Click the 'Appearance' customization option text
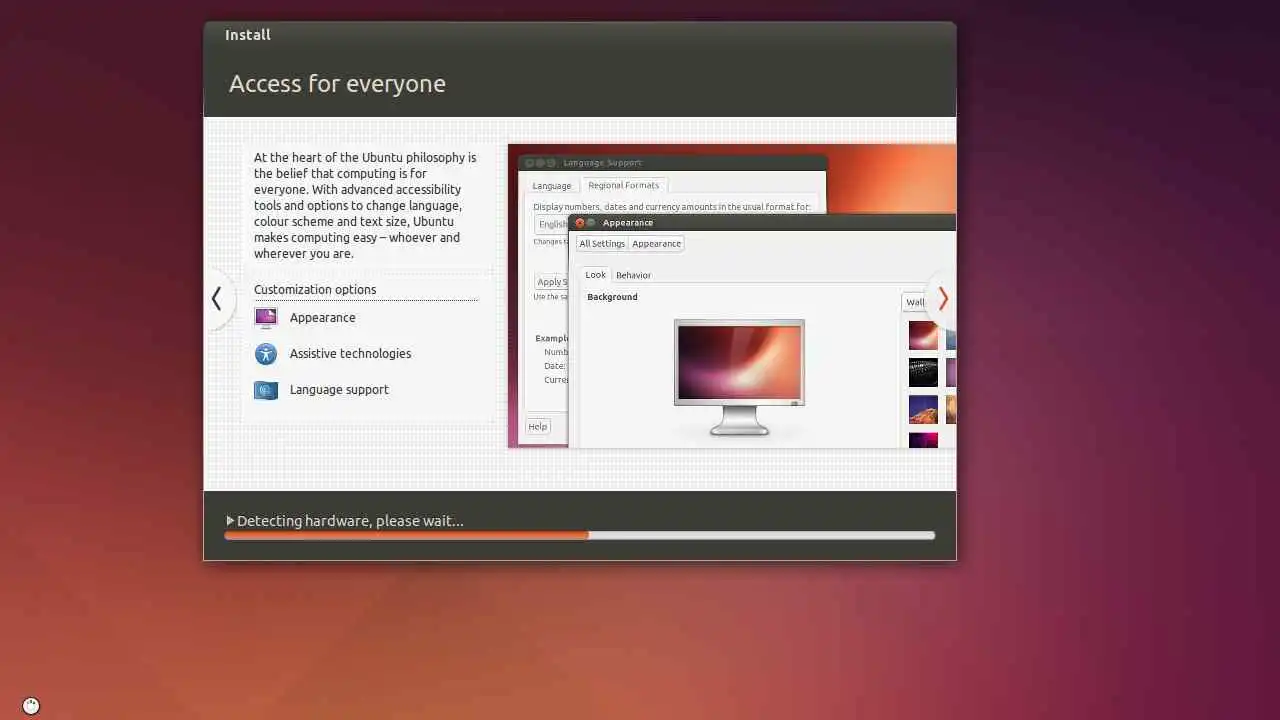The image size is (1280, 720). tap(322, 318)
